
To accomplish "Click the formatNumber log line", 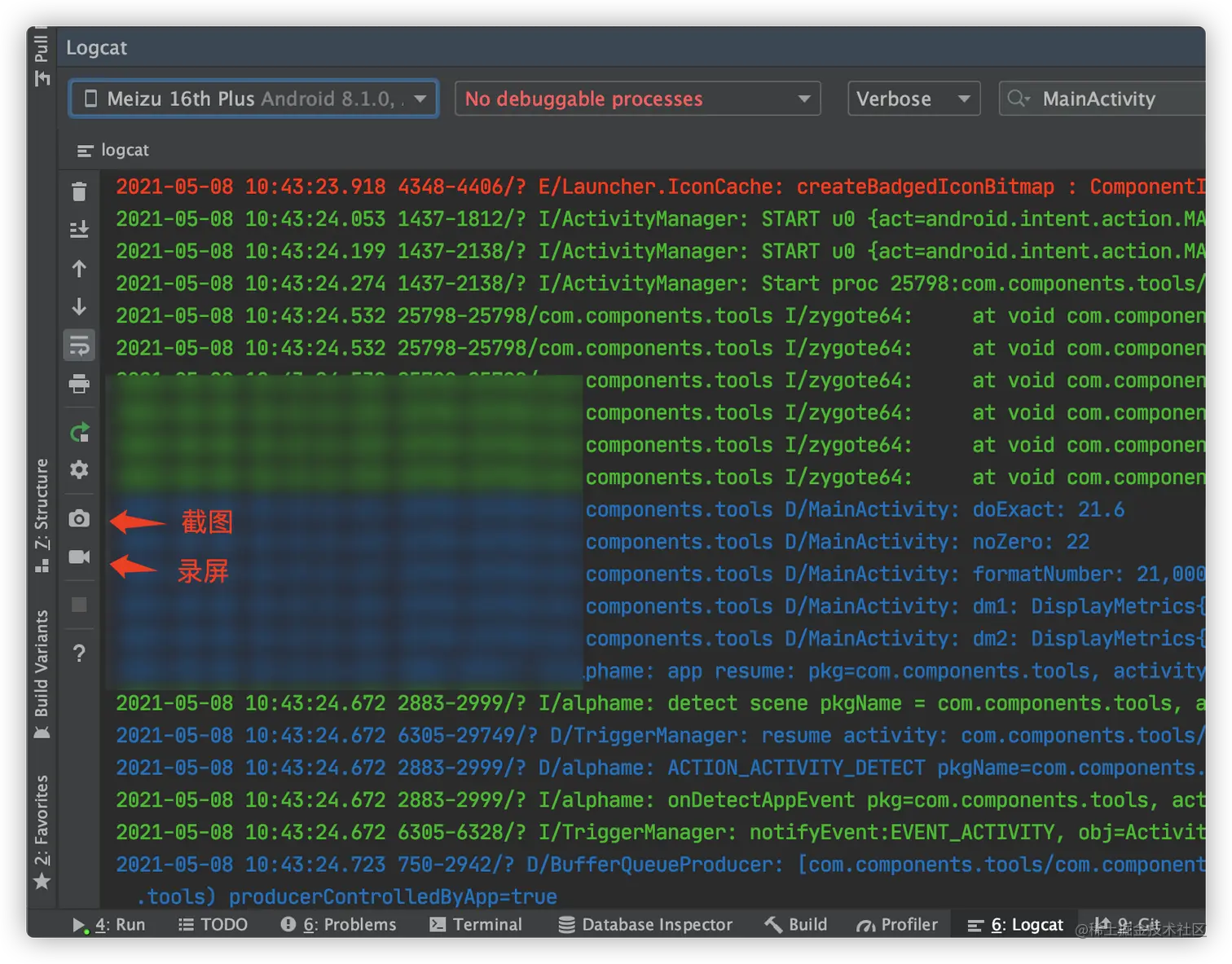I will click(x=895, y=574).
